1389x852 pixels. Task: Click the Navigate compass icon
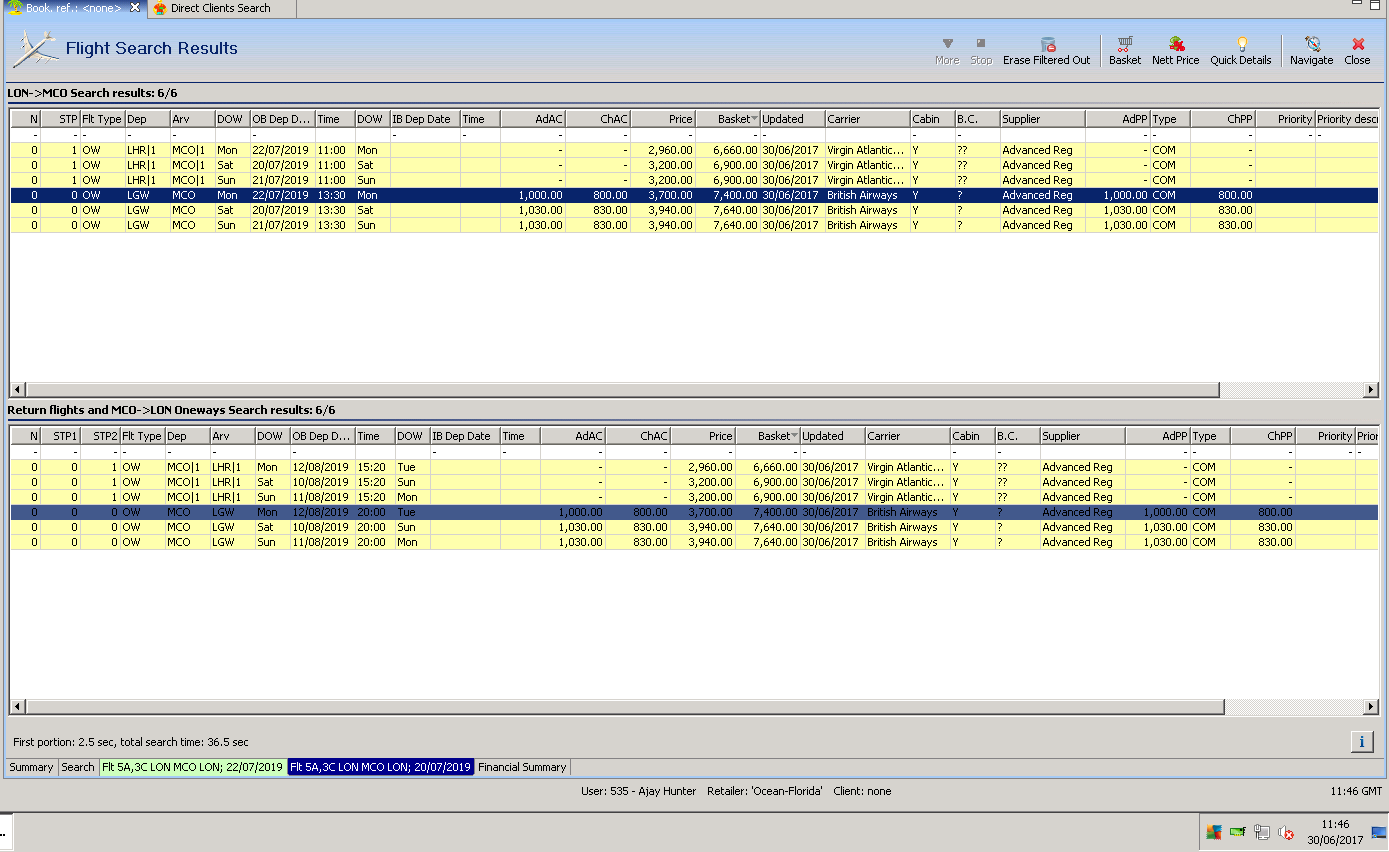[x=1311, y=44]
